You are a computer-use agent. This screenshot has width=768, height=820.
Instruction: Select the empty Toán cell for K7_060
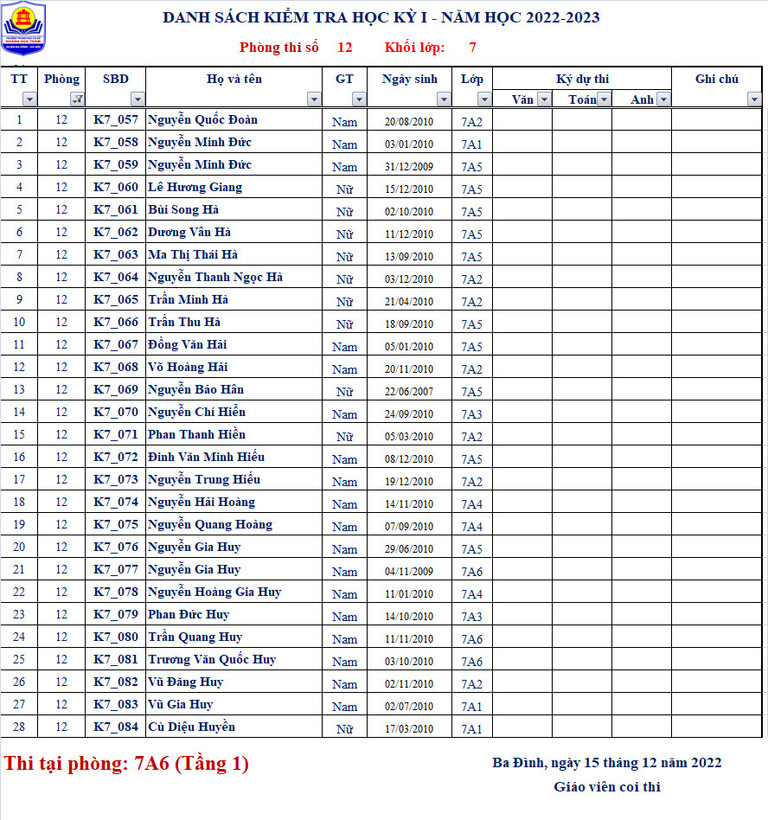tap(582, 187)
